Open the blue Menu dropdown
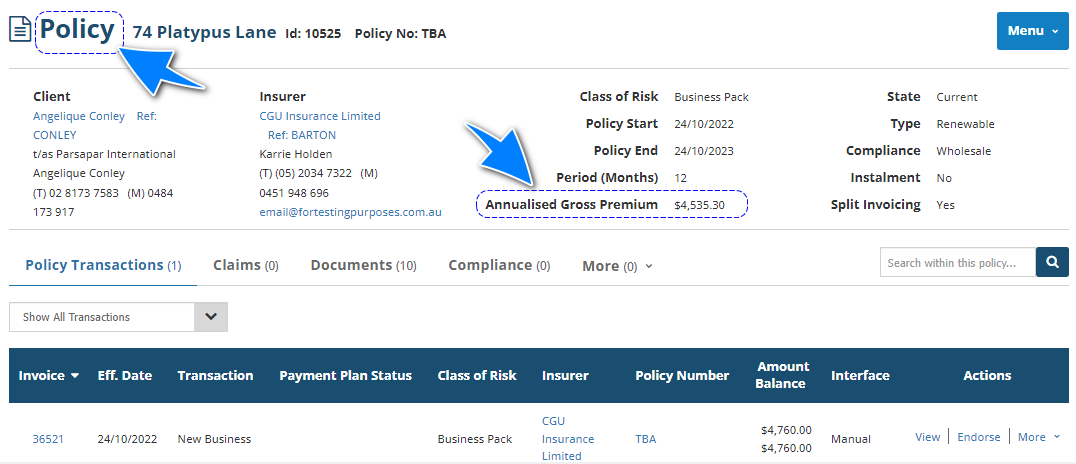Screen dimensions: 1076x464 (x=1032, y=31)
